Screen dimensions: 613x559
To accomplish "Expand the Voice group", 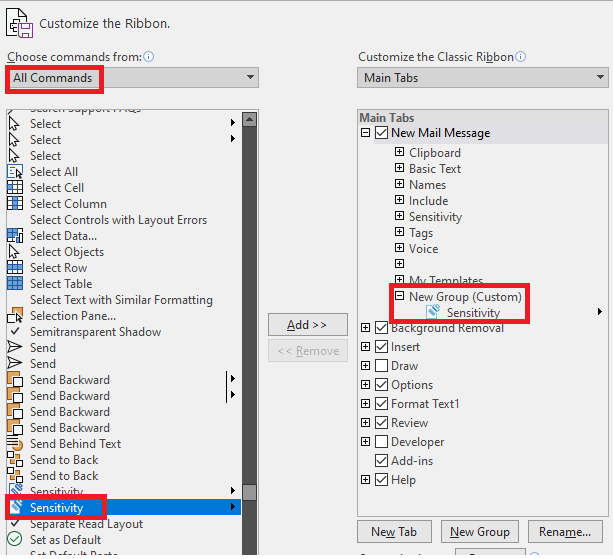I will (399, 248).
